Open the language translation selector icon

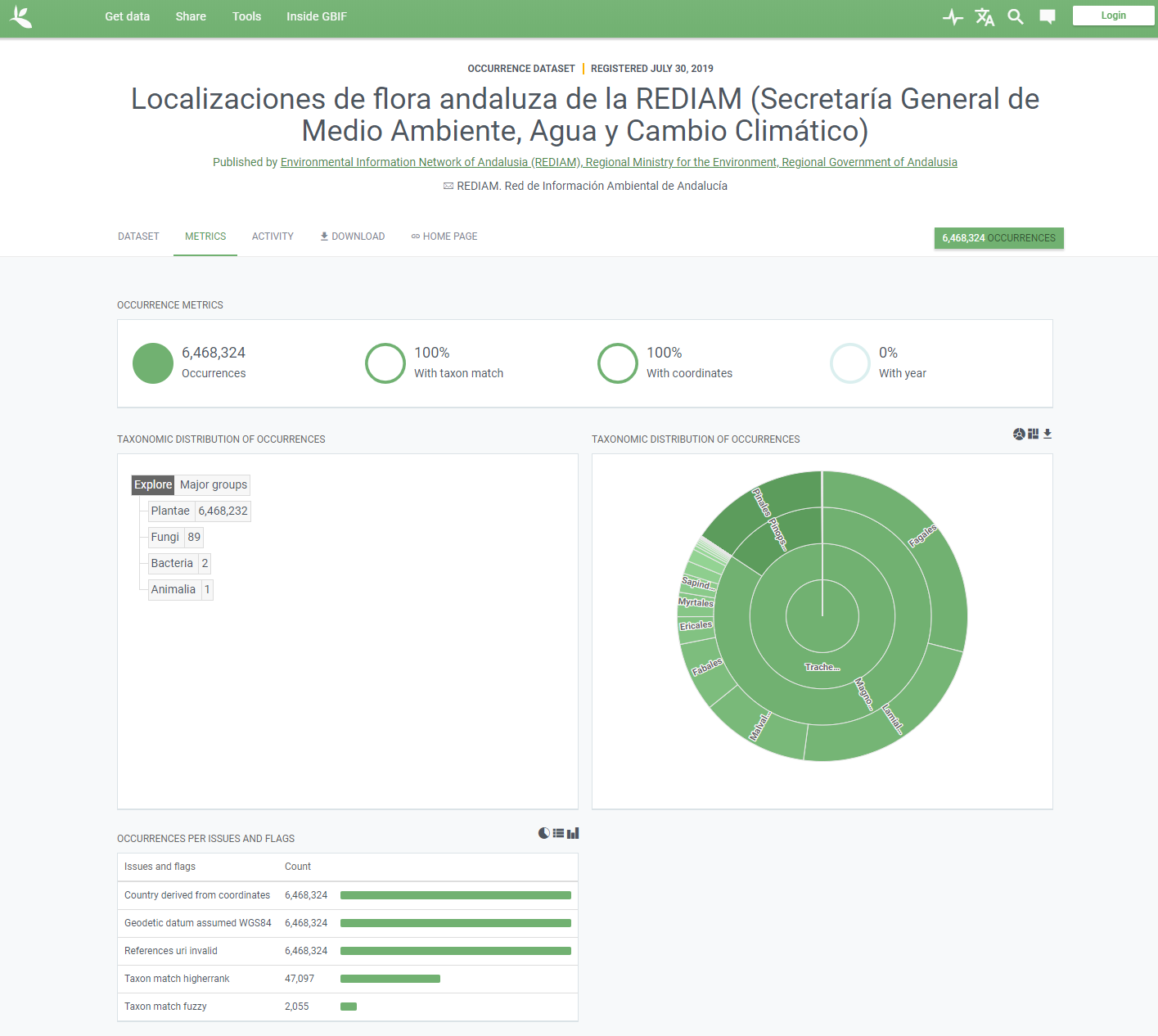click(985, 17)
